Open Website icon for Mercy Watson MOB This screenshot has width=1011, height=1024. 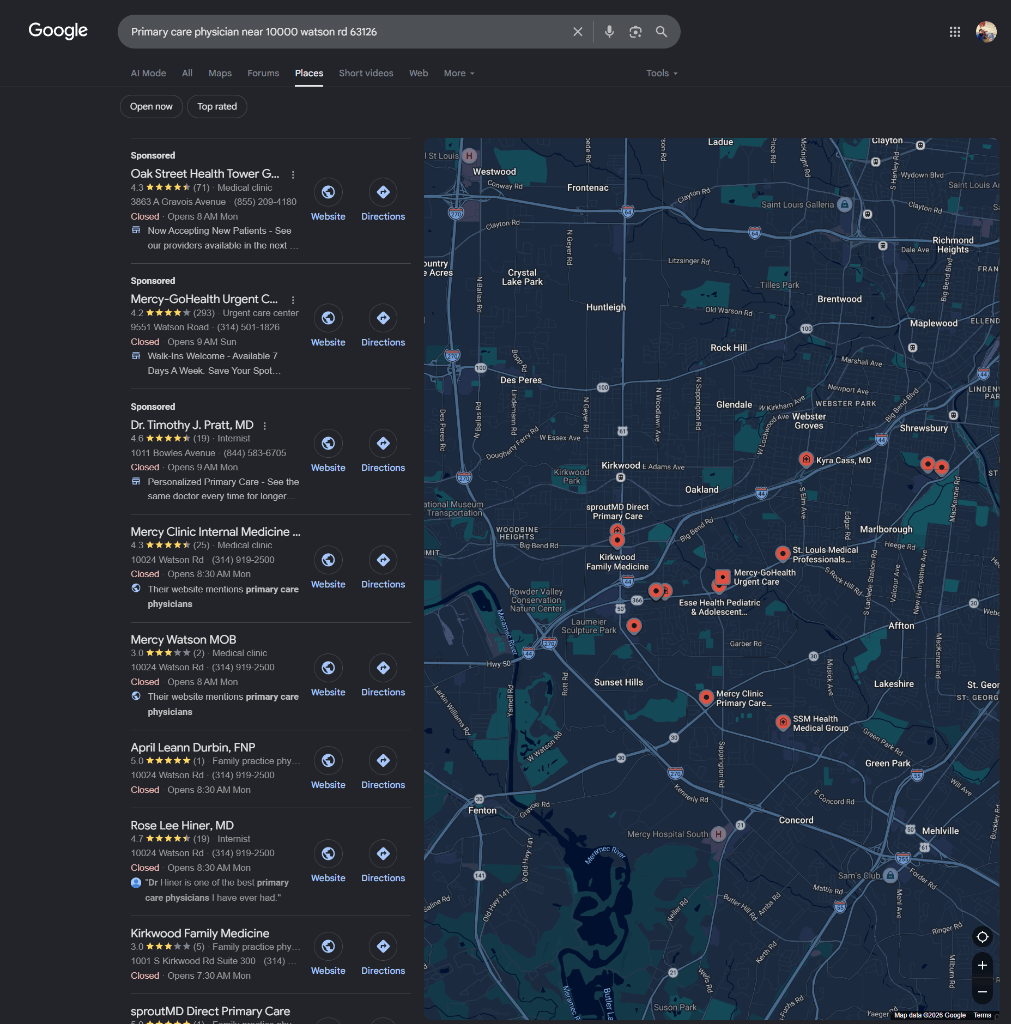[x=328, y=667]
